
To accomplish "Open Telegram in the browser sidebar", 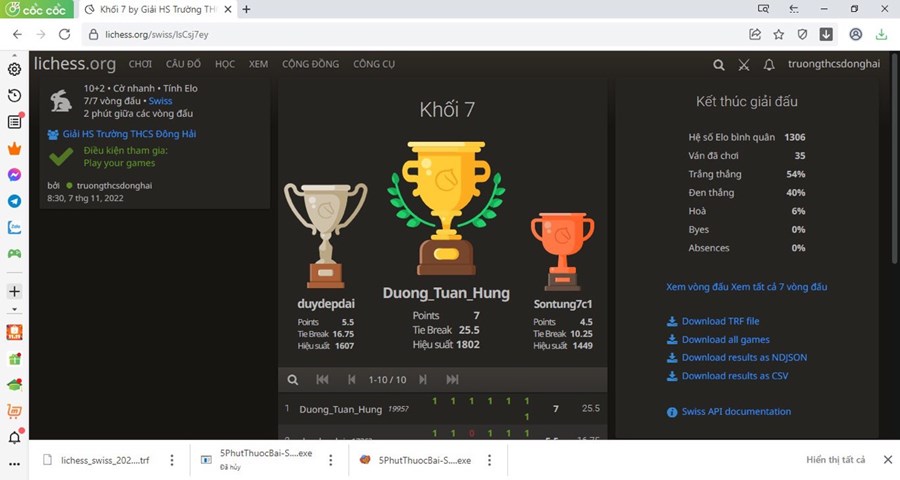I will pyautogui.click(x=15, y=201).
